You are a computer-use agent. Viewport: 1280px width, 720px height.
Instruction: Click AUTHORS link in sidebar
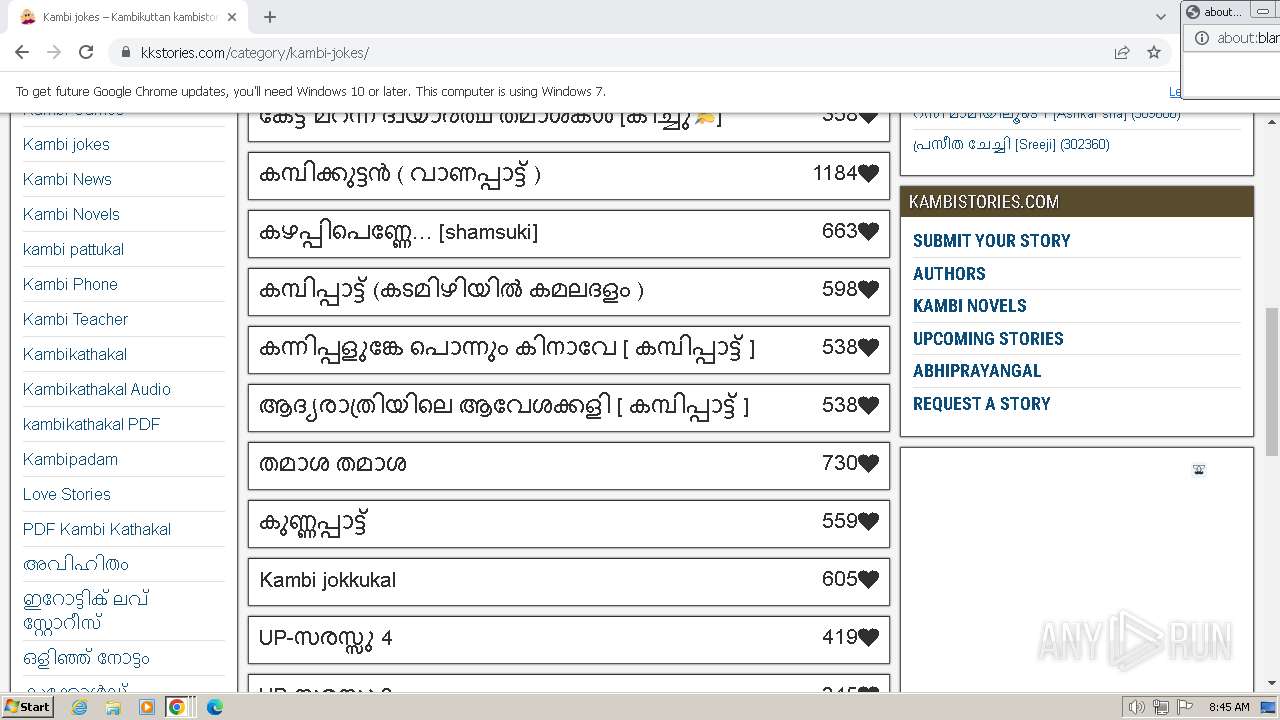click(949, 273)
